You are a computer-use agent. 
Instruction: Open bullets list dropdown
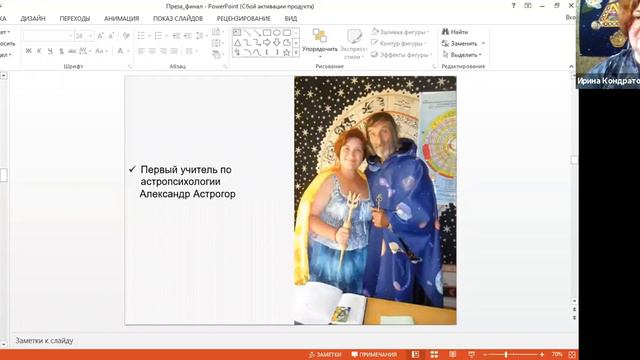pos(149,36)
